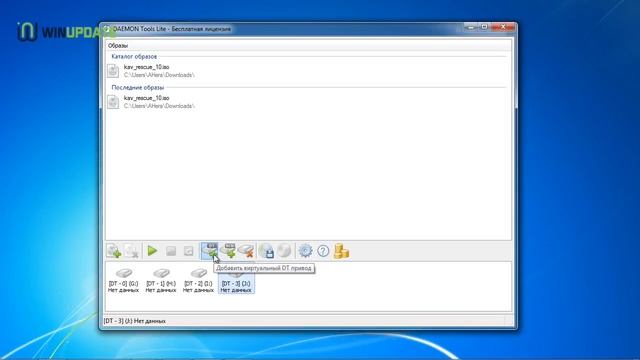Click the Create disc image icon
This screenshot has height=360, width=640.
tap(267, 251)
